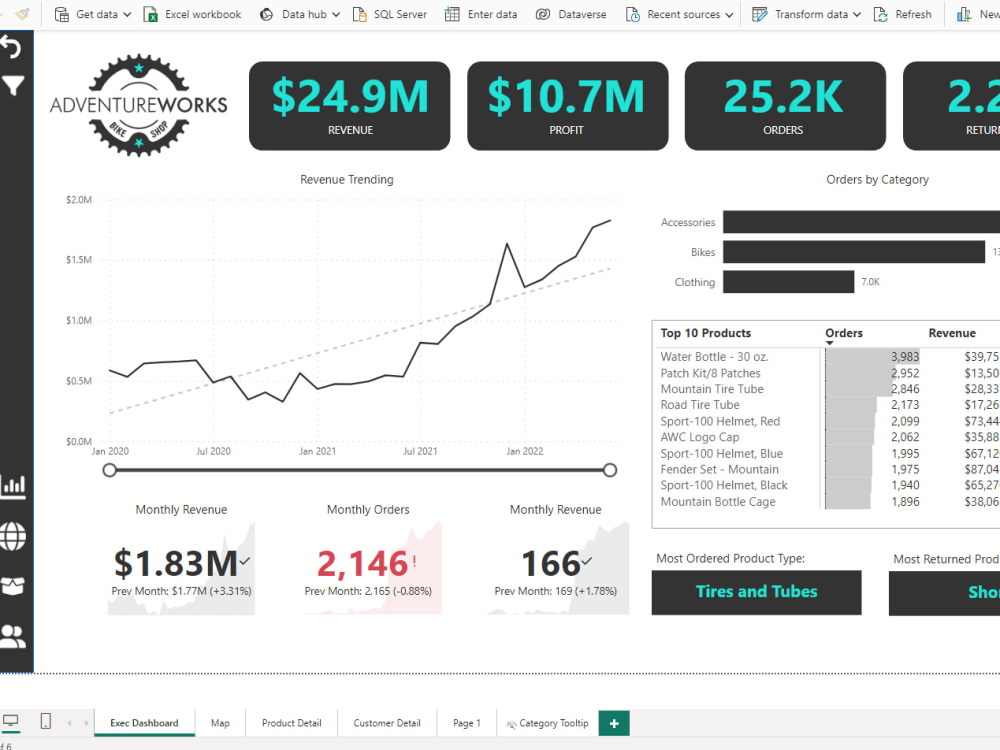Click the Accessories bar in Orders by Category
The height and width of the screenshot is (750, 1000).
(x=861, y=222)
